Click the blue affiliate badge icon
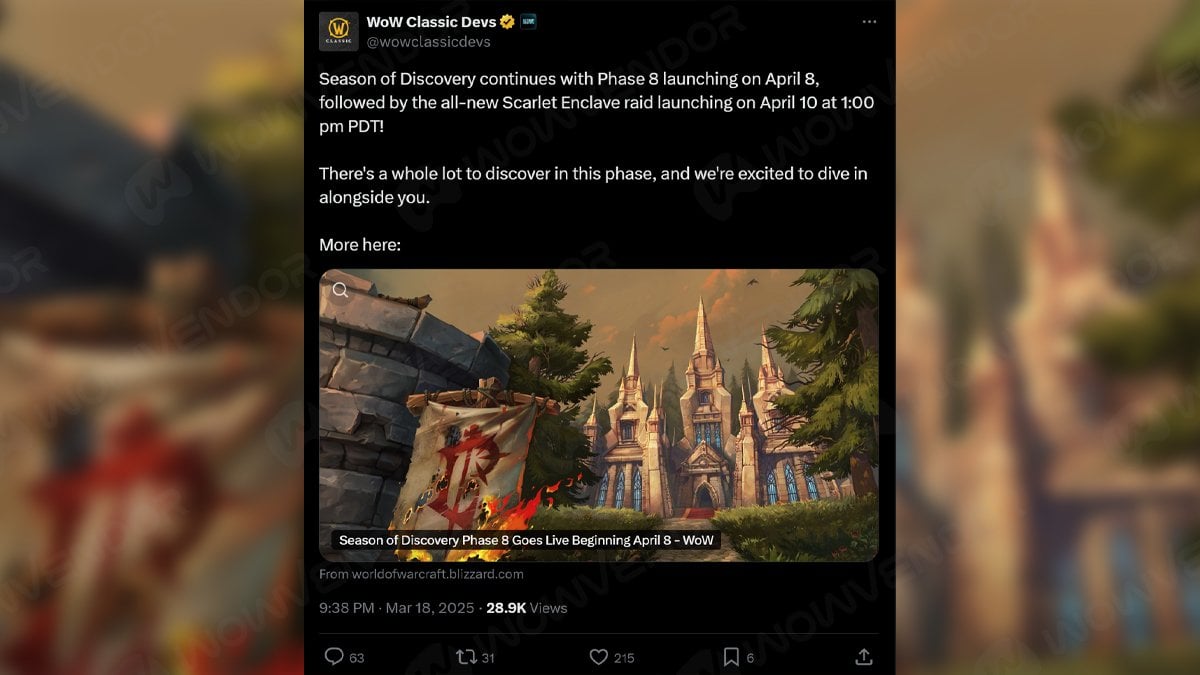 [528, 22]
